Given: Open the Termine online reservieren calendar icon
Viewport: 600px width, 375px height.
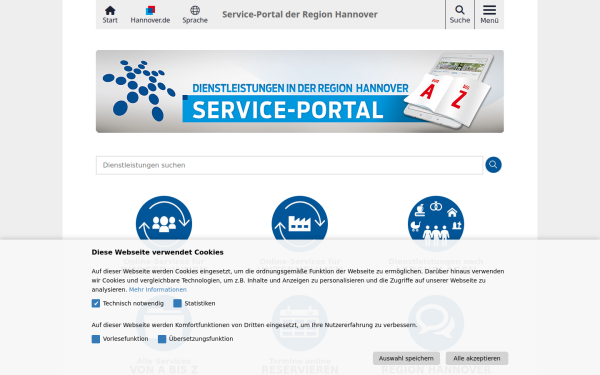Looking at the screenshot, I should click(300, 323).
